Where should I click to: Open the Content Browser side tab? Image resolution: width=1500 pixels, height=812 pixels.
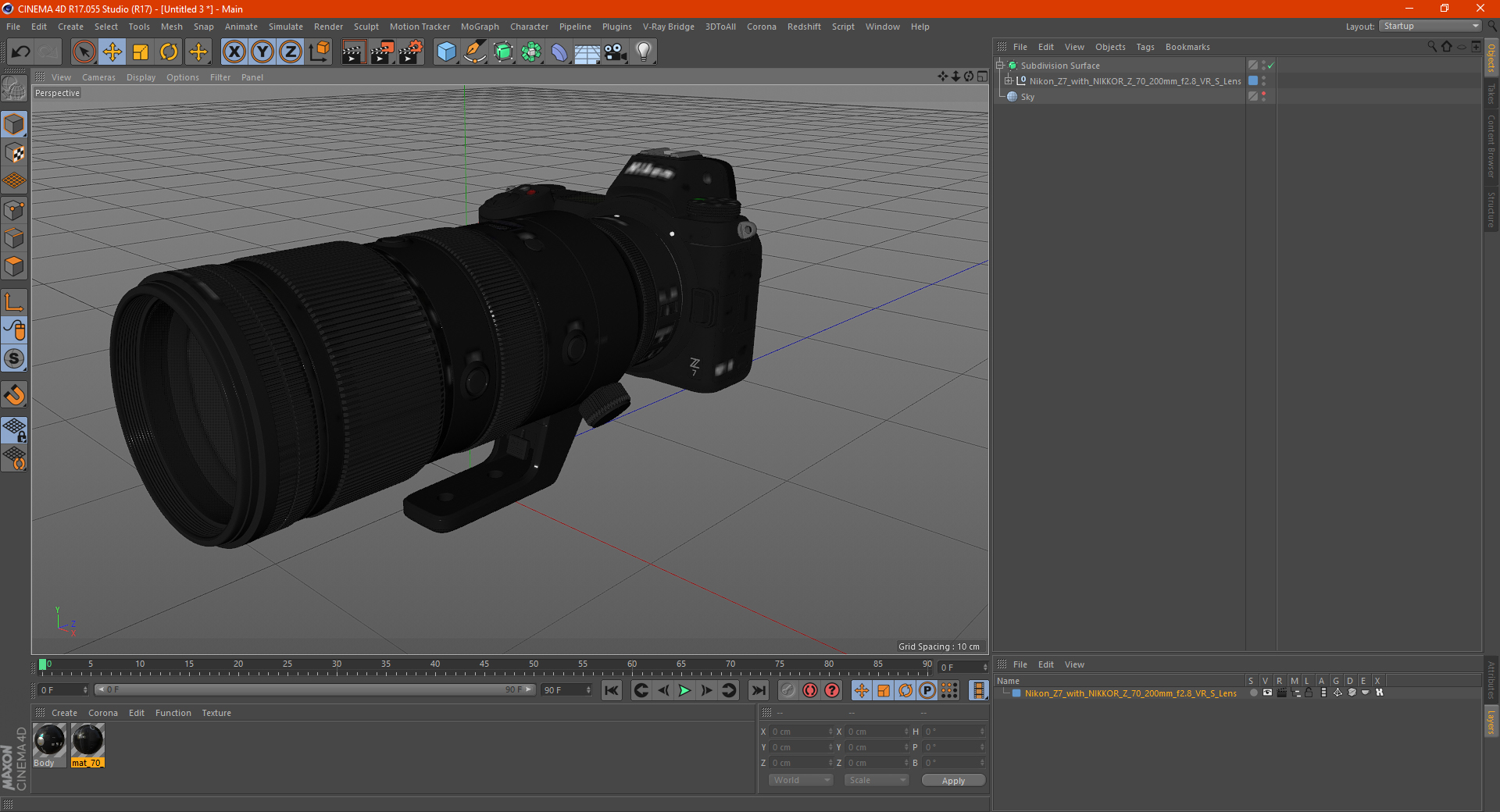1491,146
